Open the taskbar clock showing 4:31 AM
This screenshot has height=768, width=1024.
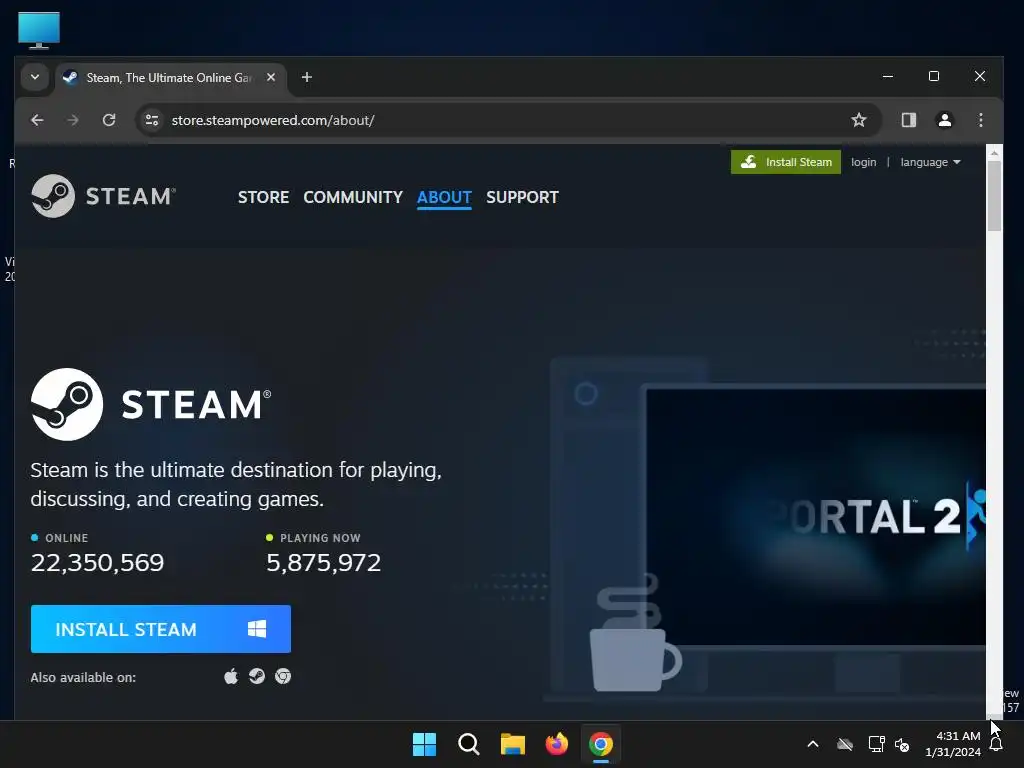click(x=953, y=744)
